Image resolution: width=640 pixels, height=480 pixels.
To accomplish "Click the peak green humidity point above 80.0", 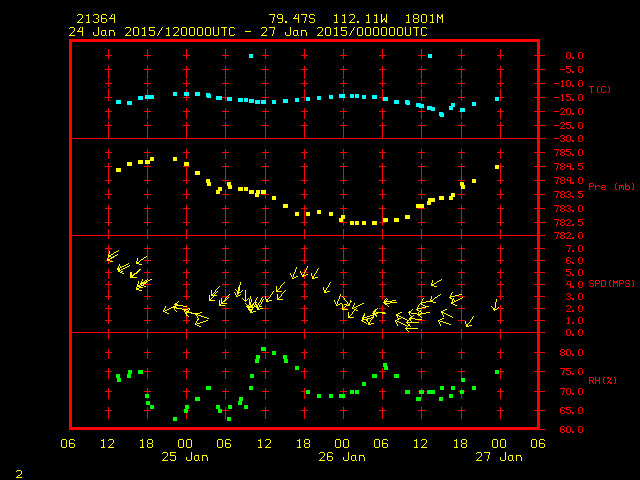I will [264, 349].
